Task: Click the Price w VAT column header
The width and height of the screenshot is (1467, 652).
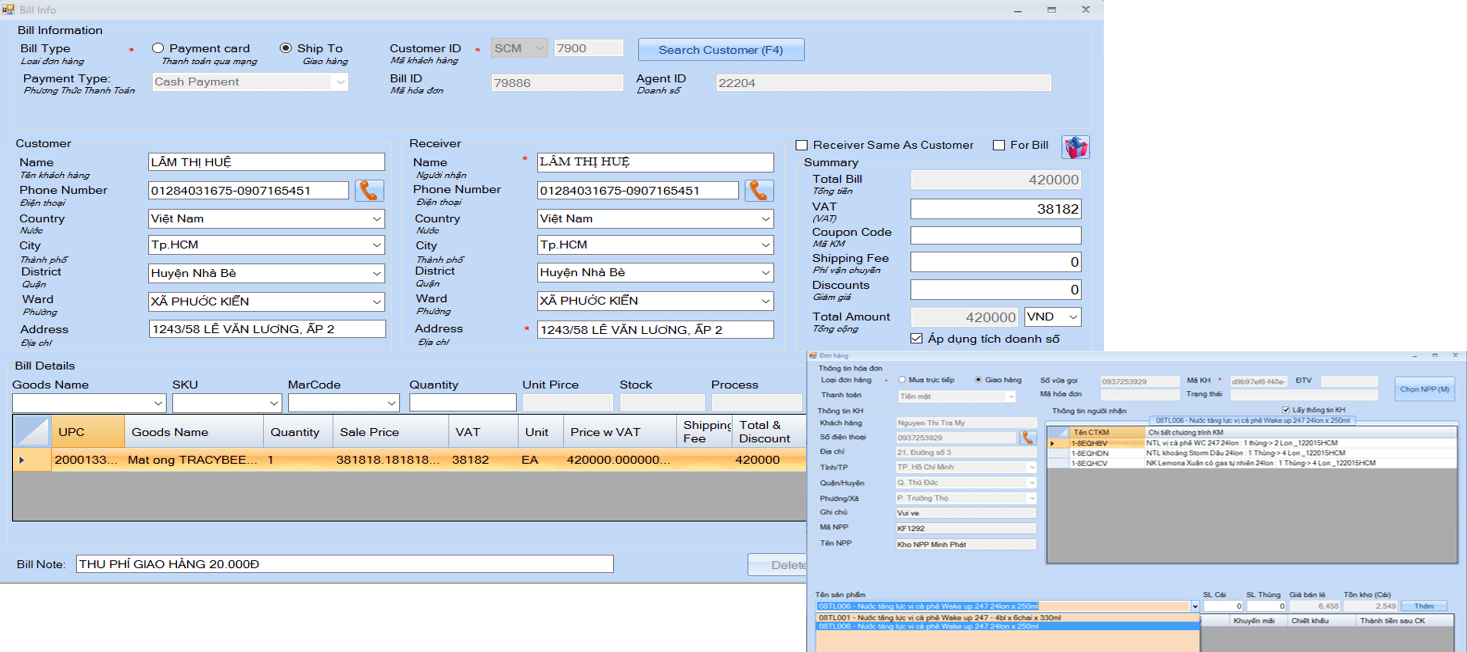Action: [x=620, y=432]
